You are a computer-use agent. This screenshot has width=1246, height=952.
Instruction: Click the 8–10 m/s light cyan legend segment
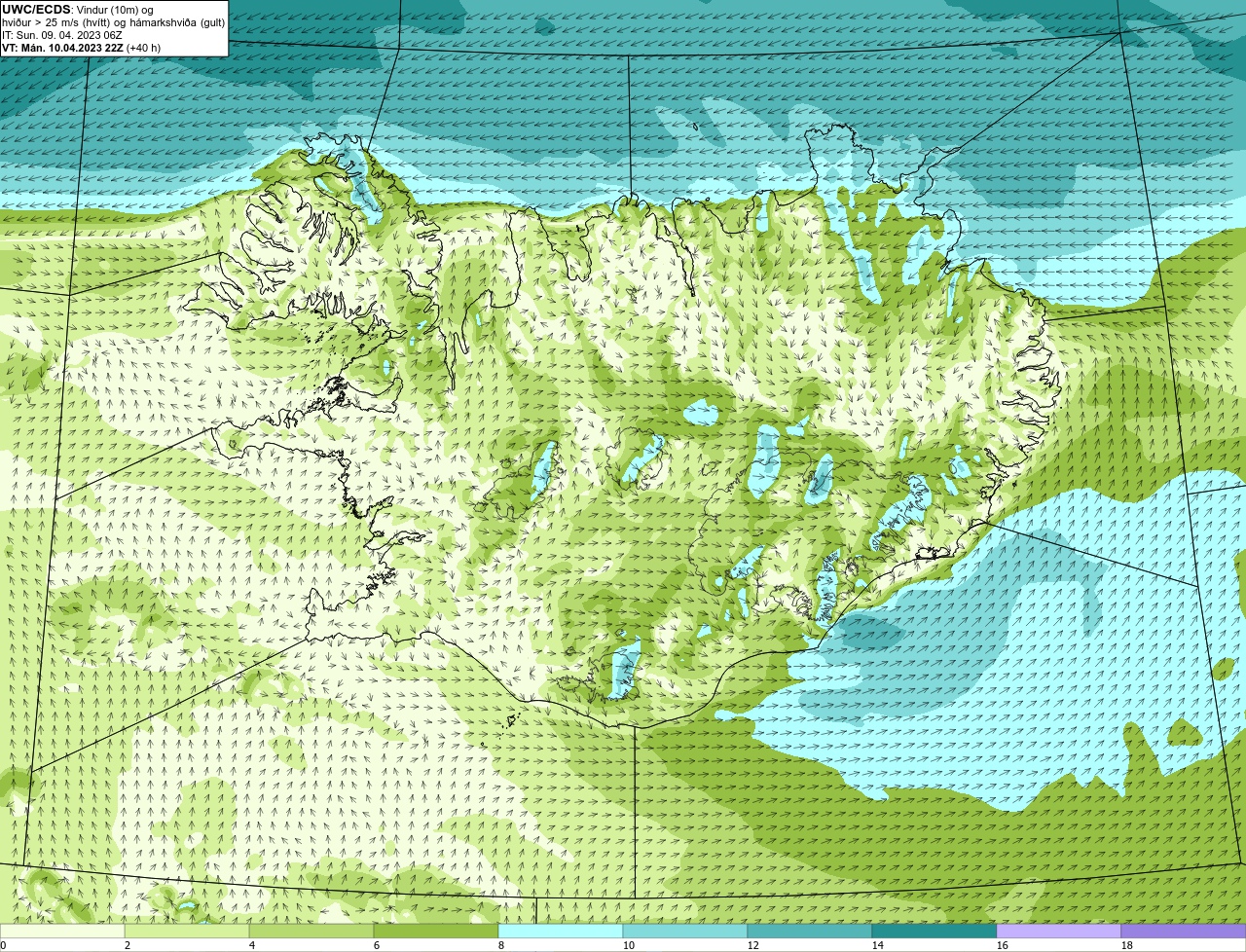[x=561, y=931]
